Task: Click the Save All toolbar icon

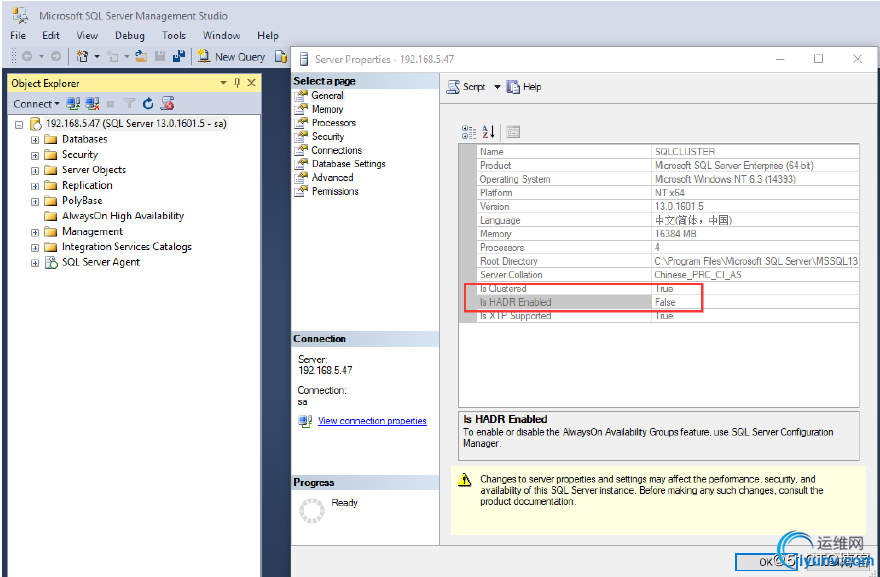Action: [x=179, y=56]
